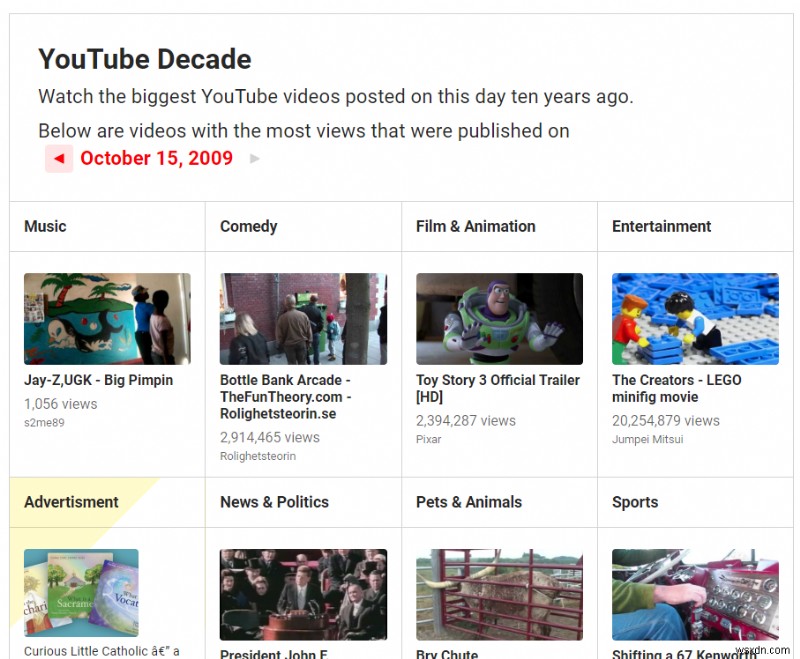Click the gray right arrow for next day

[x=254, y=158]
